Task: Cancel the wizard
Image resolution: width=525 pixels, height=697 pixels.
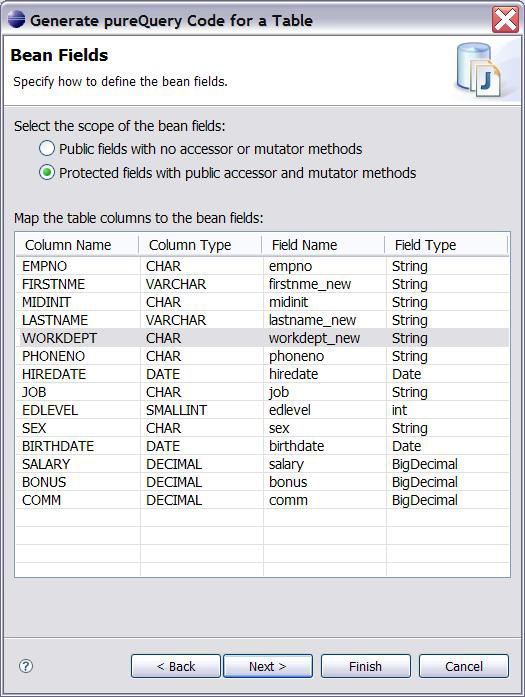Action: pos(464,666)
